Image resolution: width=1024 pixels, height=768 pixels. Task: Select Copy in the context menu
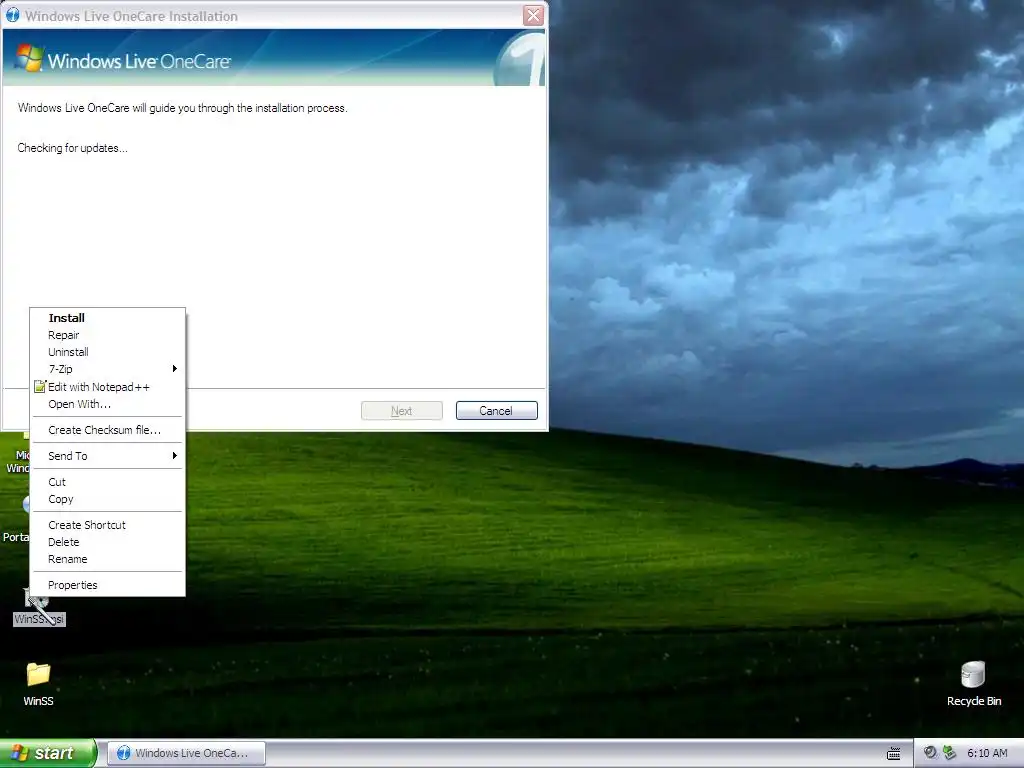[108, 499]
